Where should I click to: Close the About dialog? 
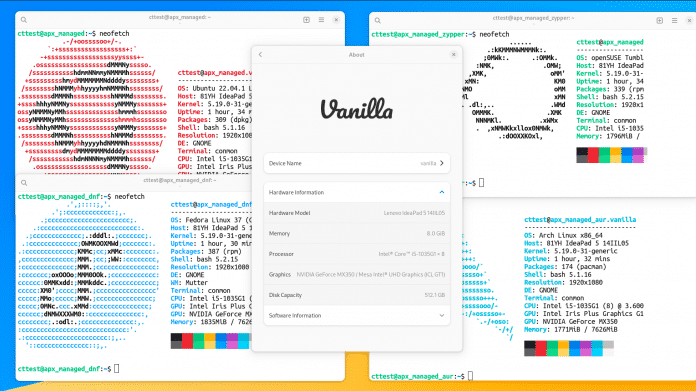click(454, 55)
